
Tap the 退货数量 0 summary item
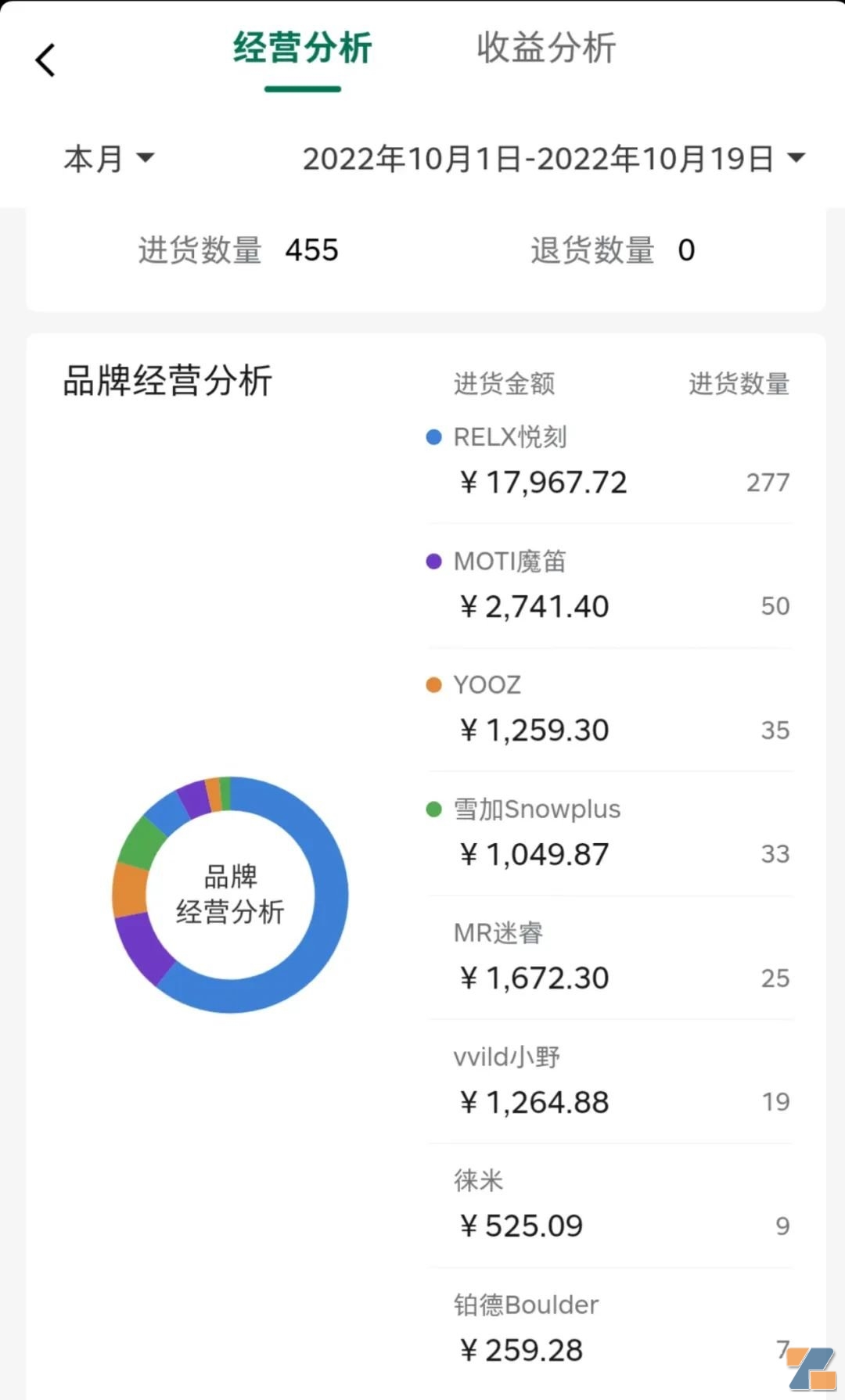(x=613, y=250)
